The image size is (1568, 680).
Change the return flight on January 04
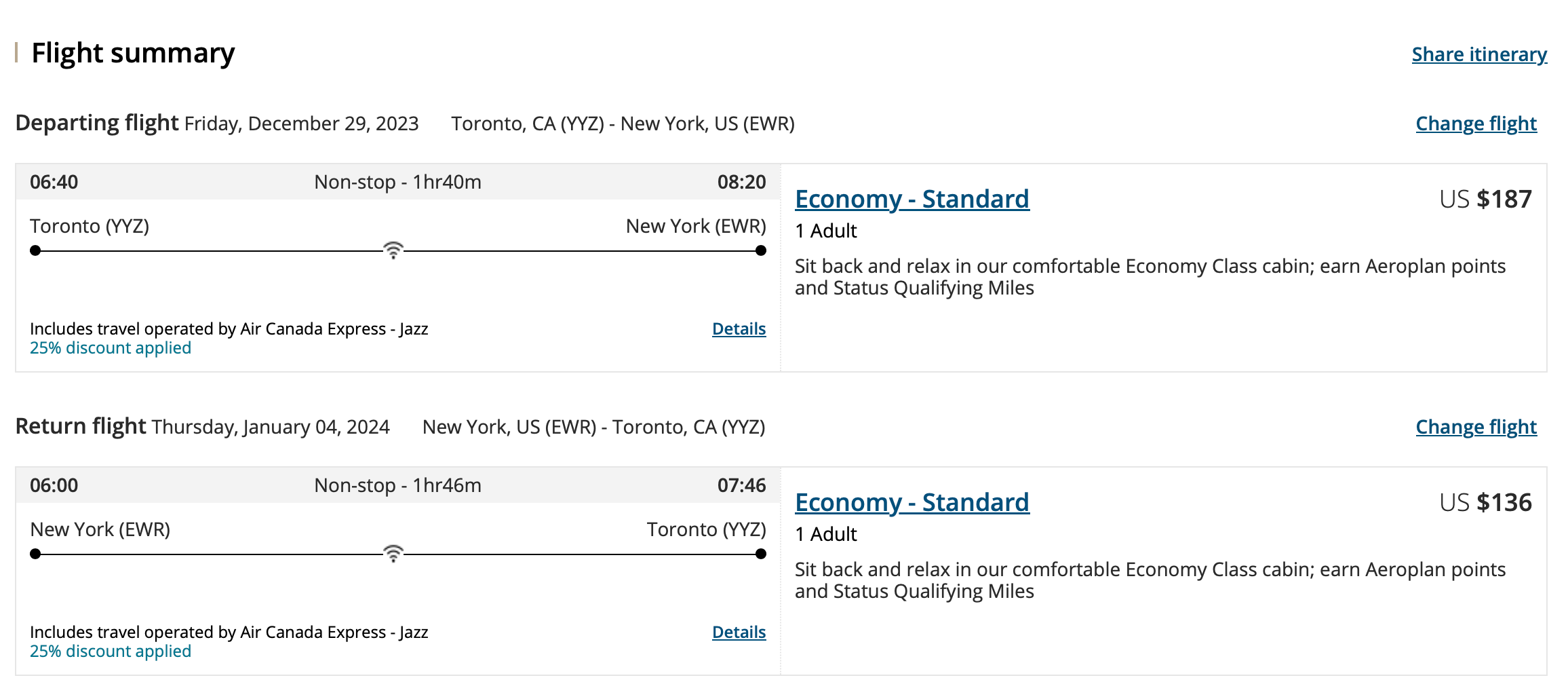(1476, 427)
